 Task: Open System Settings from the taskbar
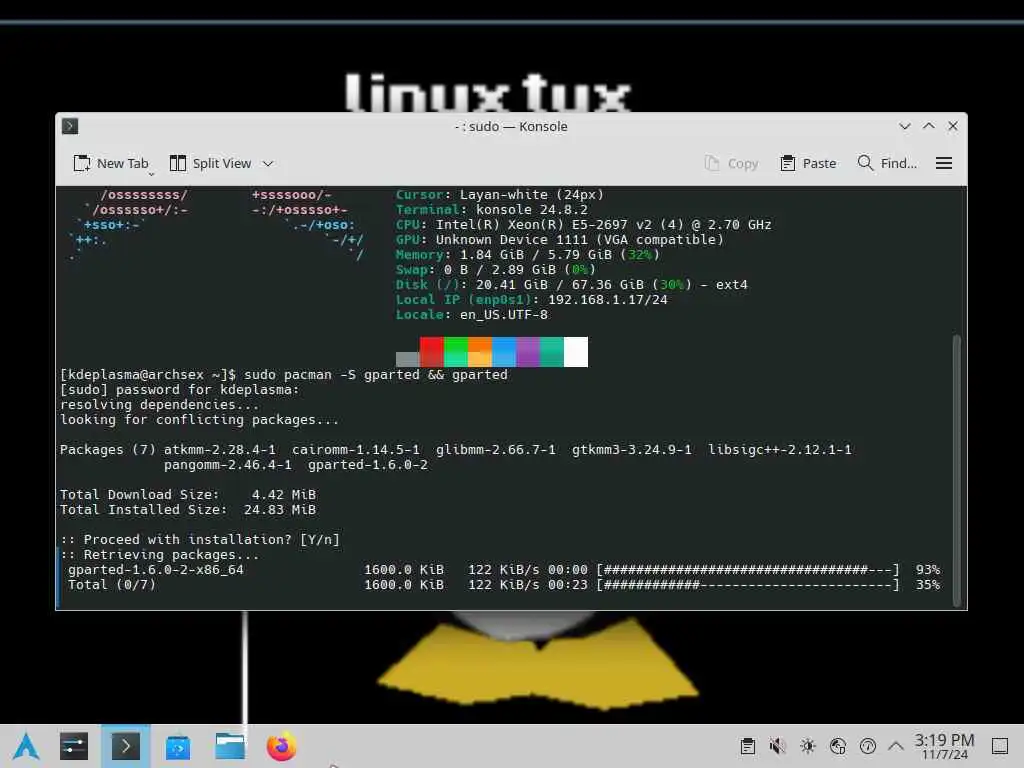click(x=74, y=746)
